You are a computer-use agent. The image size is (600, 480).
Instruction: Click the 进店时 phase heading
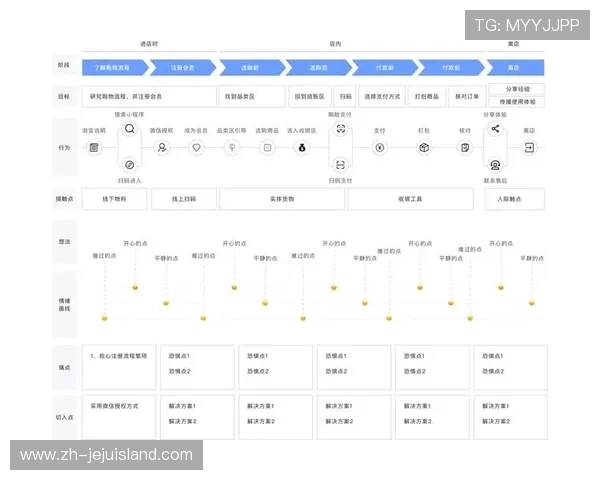149,44
